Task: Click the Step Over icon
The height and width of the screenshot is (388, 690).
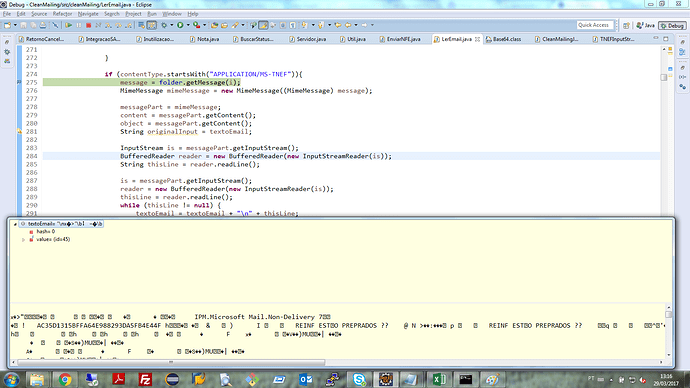Action: click(118, 25)
